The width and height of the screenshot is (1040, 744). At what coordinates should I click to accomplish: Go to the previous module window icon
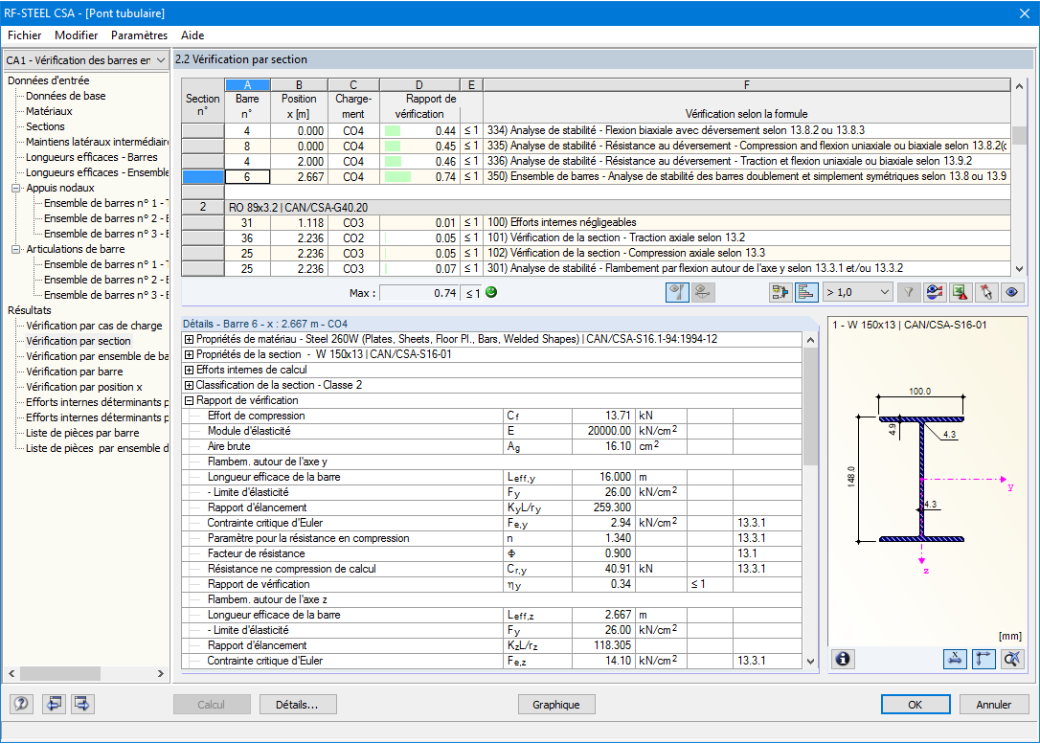pos(54,704)
